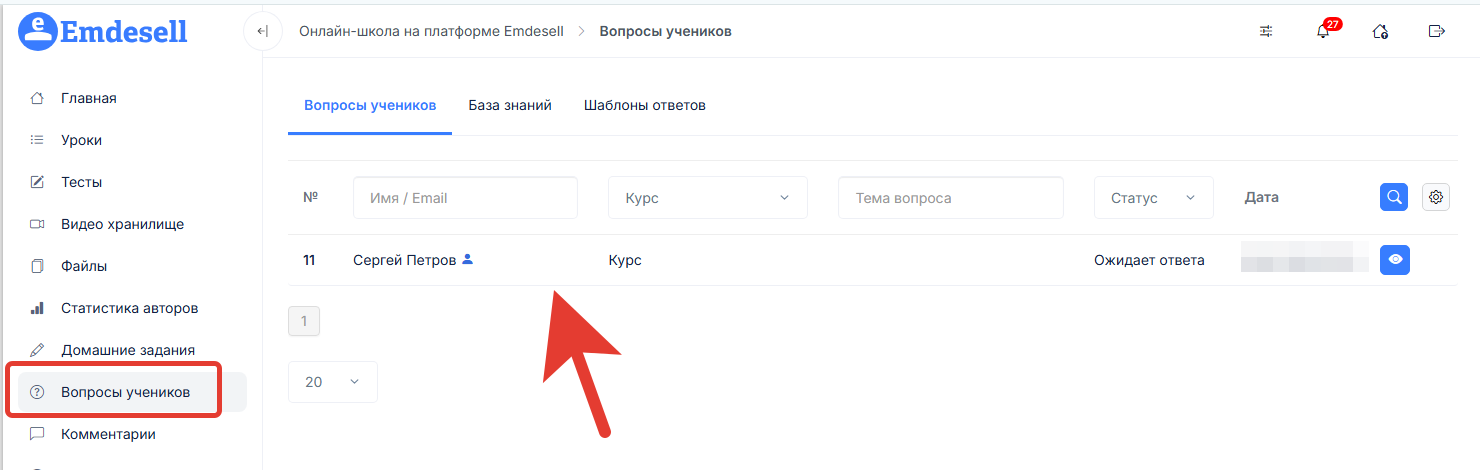Expand the Курс filter dropdown
The width and height of the screenshot is (1480, 470).
(707, 198)
